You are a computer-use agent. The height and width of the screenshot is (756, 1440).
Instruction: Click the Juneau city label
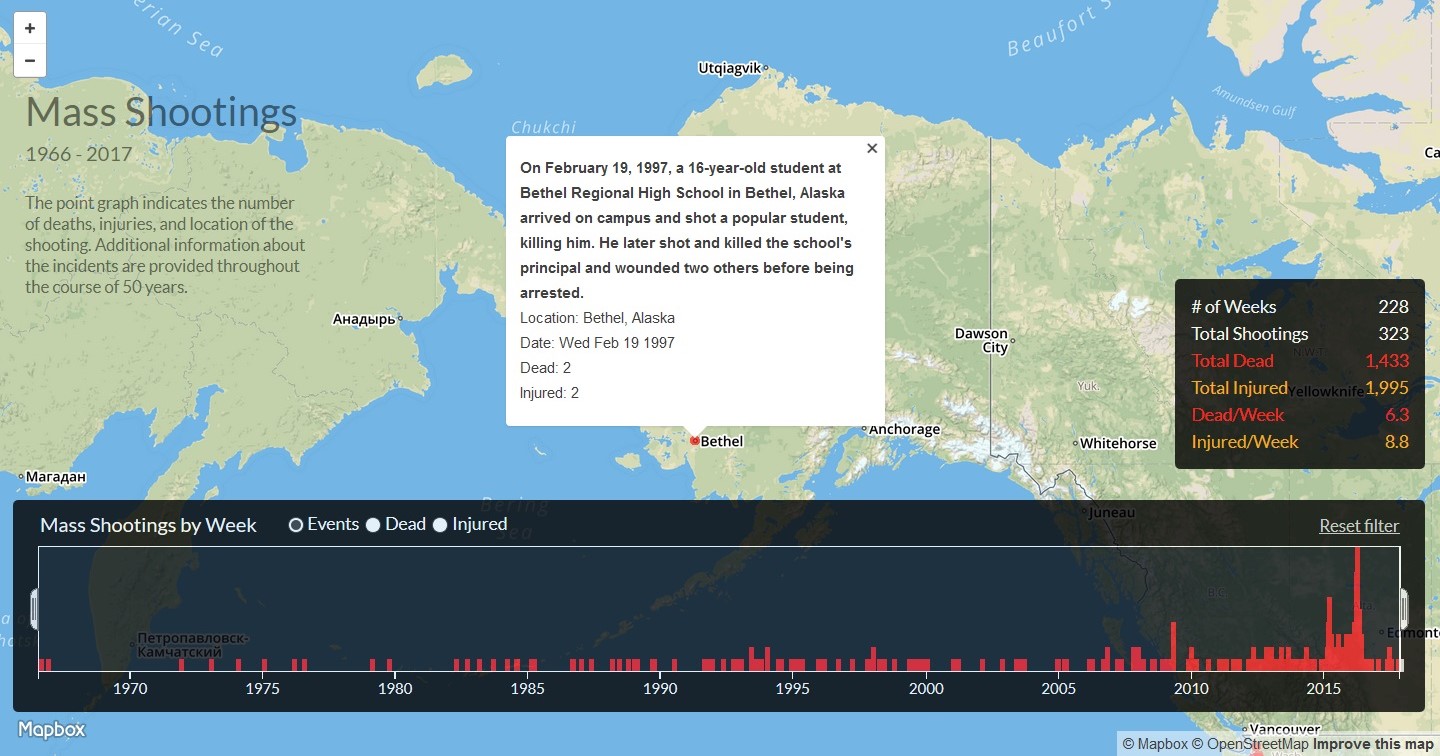[x=1112, y=513]
